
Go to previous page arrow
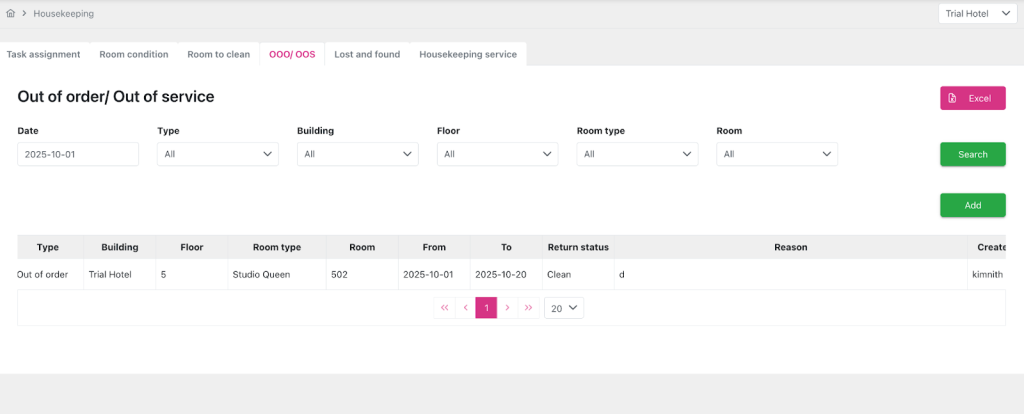pyautogui.click(x=465, y=308)
